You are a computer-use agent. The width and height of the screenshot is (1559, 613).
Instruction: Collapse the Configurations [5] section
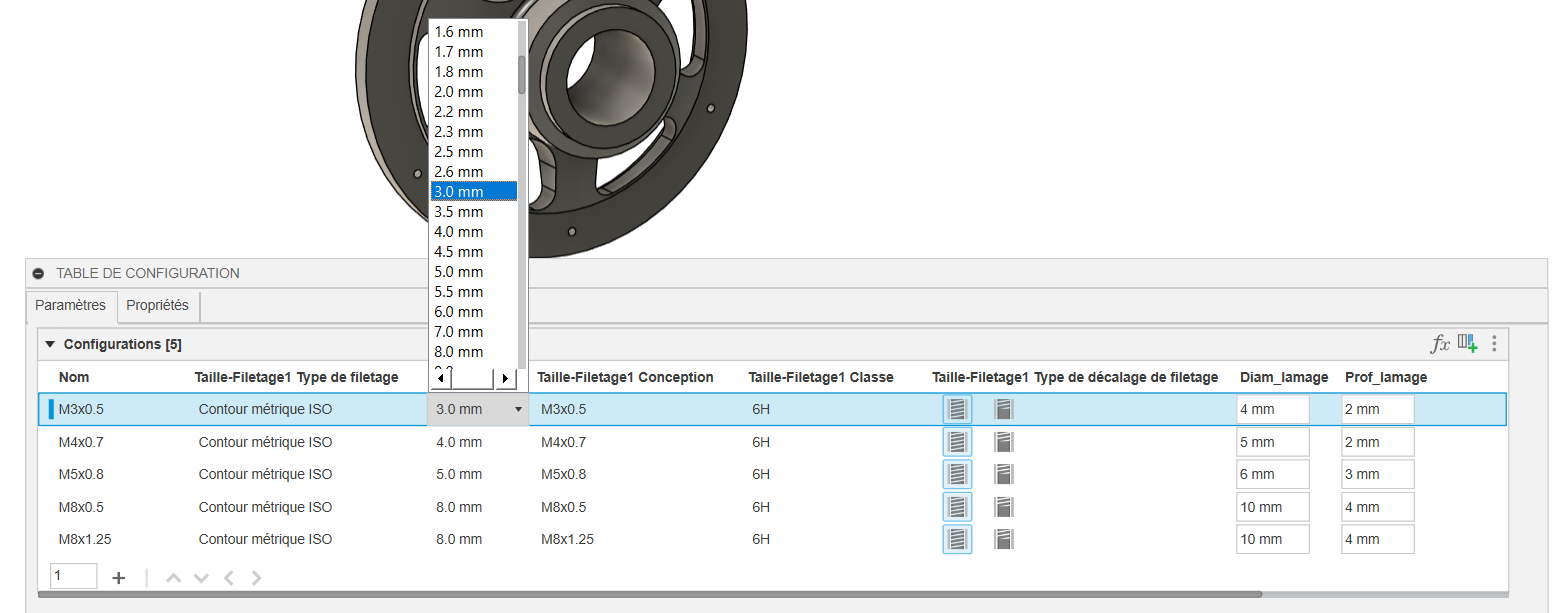point(49,344)
